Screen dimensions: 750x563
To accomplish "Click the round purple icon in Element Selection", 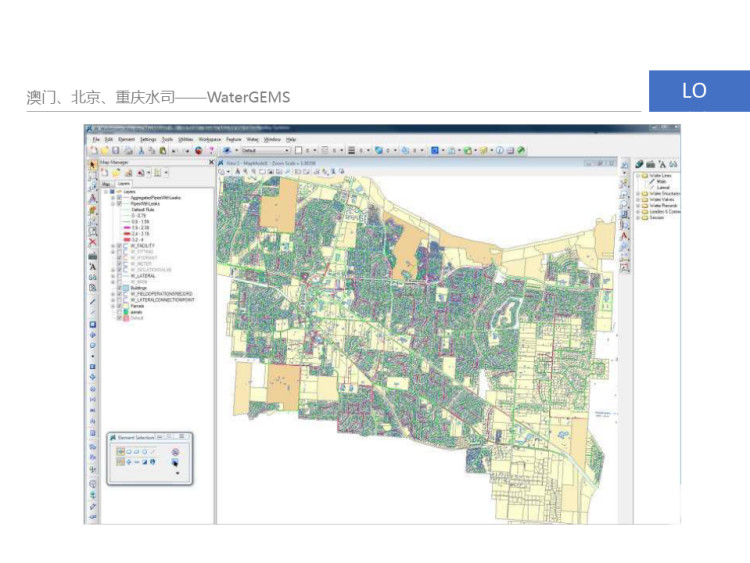I will tap(175, 452).
